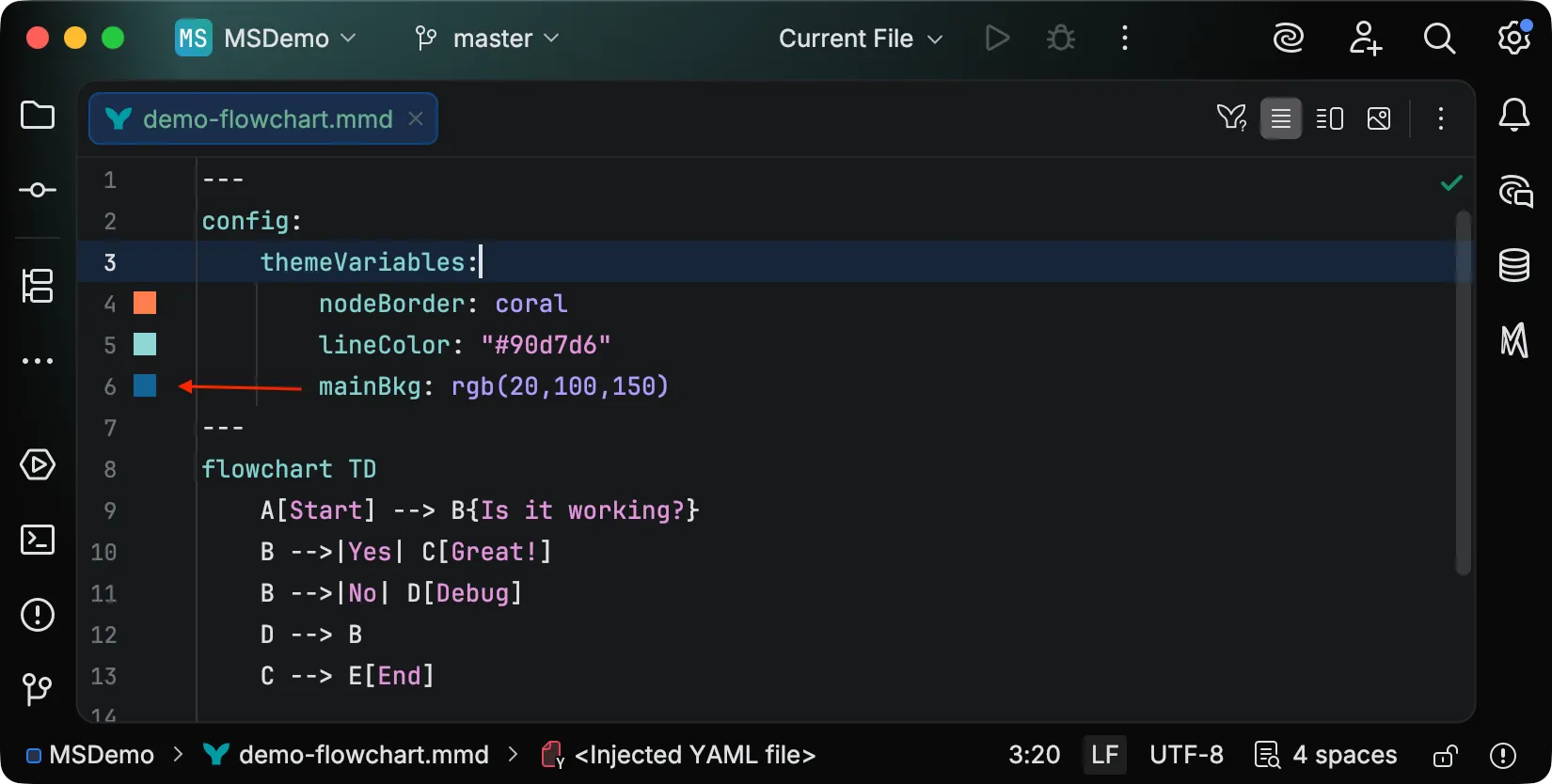Open the Database tool window
This screenshot has height=784, width=1552.
point(1513,265)
